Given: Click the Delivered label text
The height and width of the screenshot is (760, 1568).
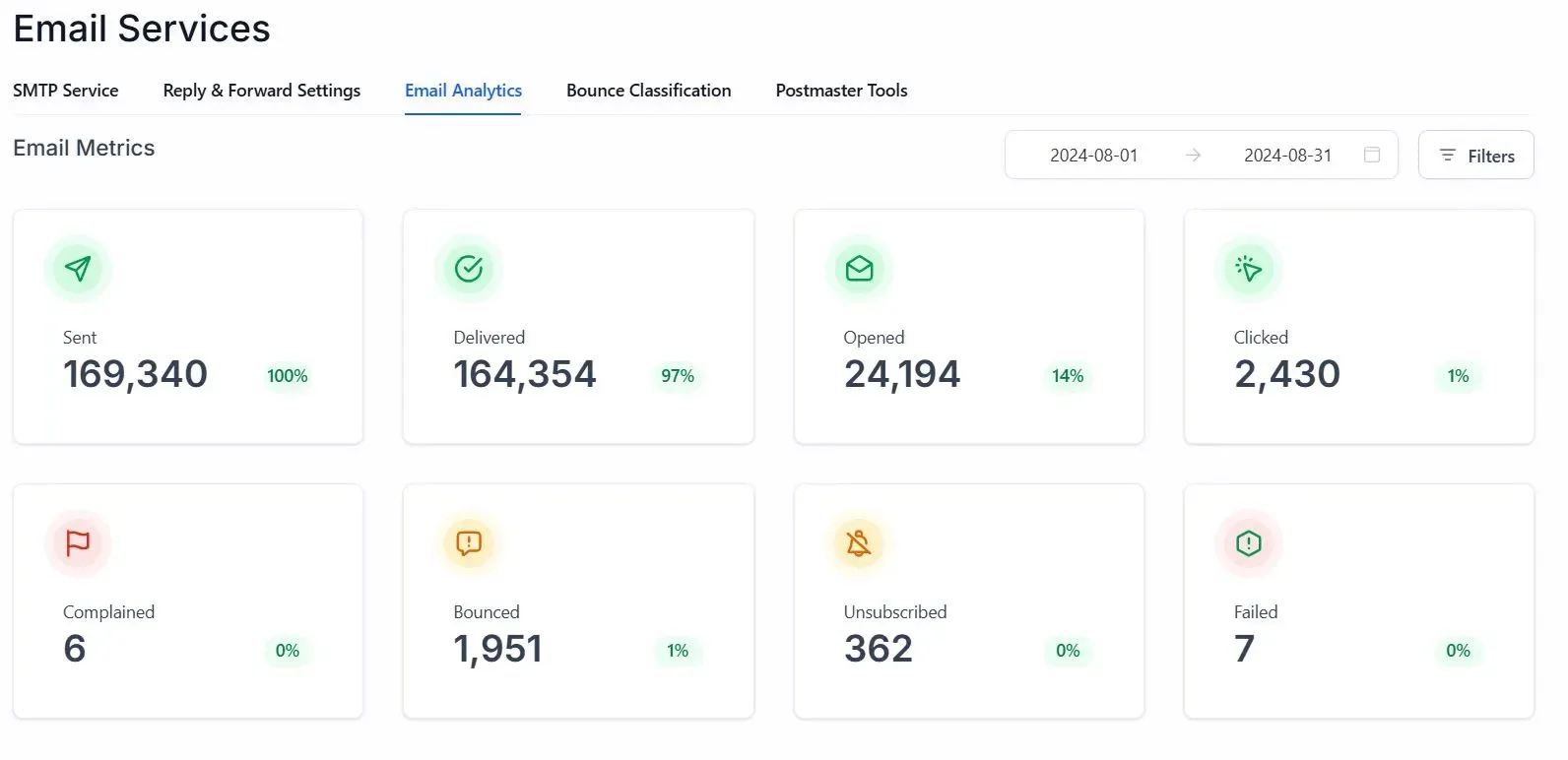Looking at the screenshot, I should click(490, 338).
